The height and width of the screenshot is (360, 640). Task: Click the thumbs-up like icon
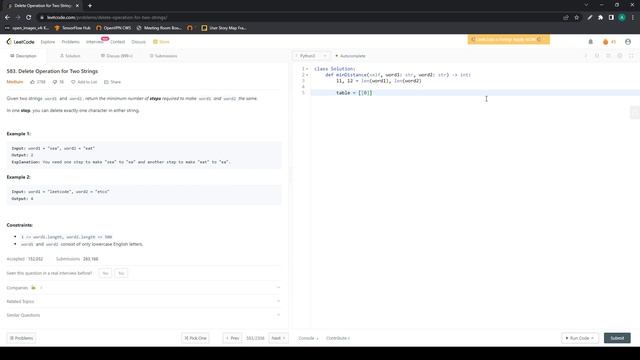(x=33, y=82)
